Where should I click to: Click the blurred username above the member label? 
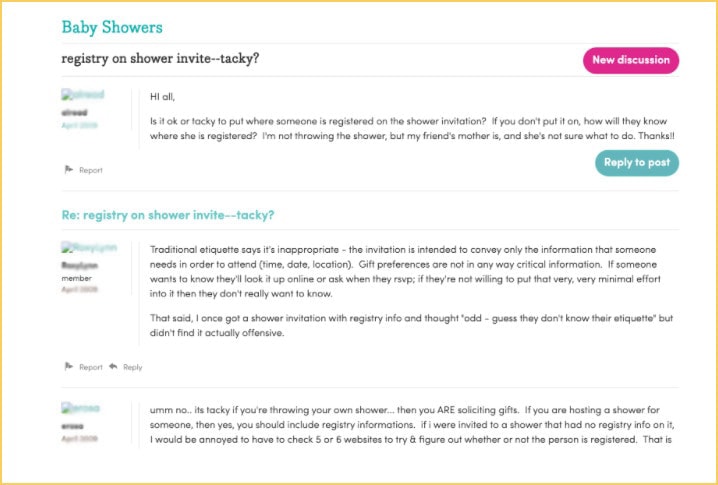click(80, 266)
